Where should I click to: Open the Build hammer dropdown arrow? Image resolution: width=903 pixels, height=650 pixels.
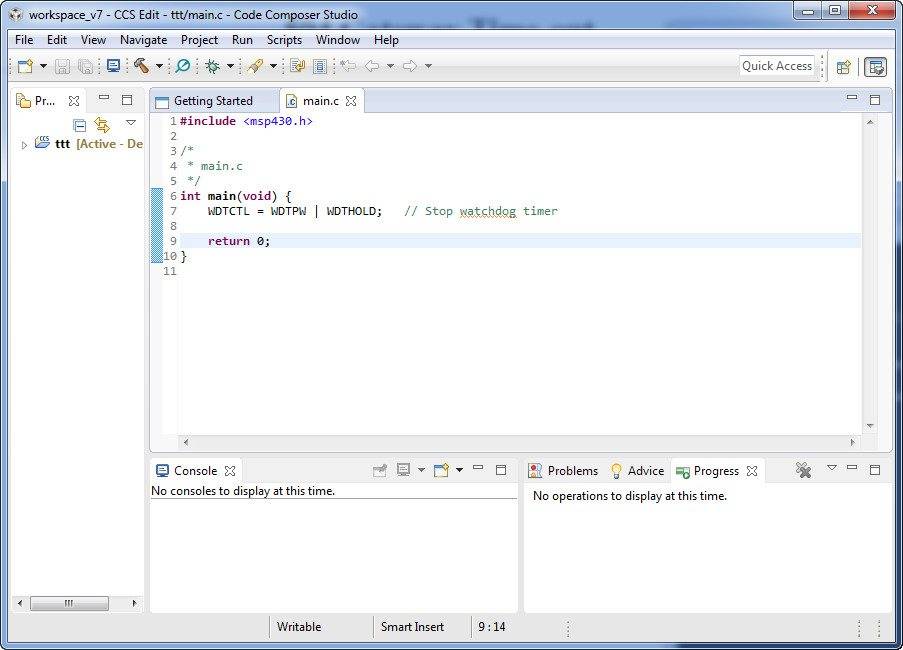[160, 66]
